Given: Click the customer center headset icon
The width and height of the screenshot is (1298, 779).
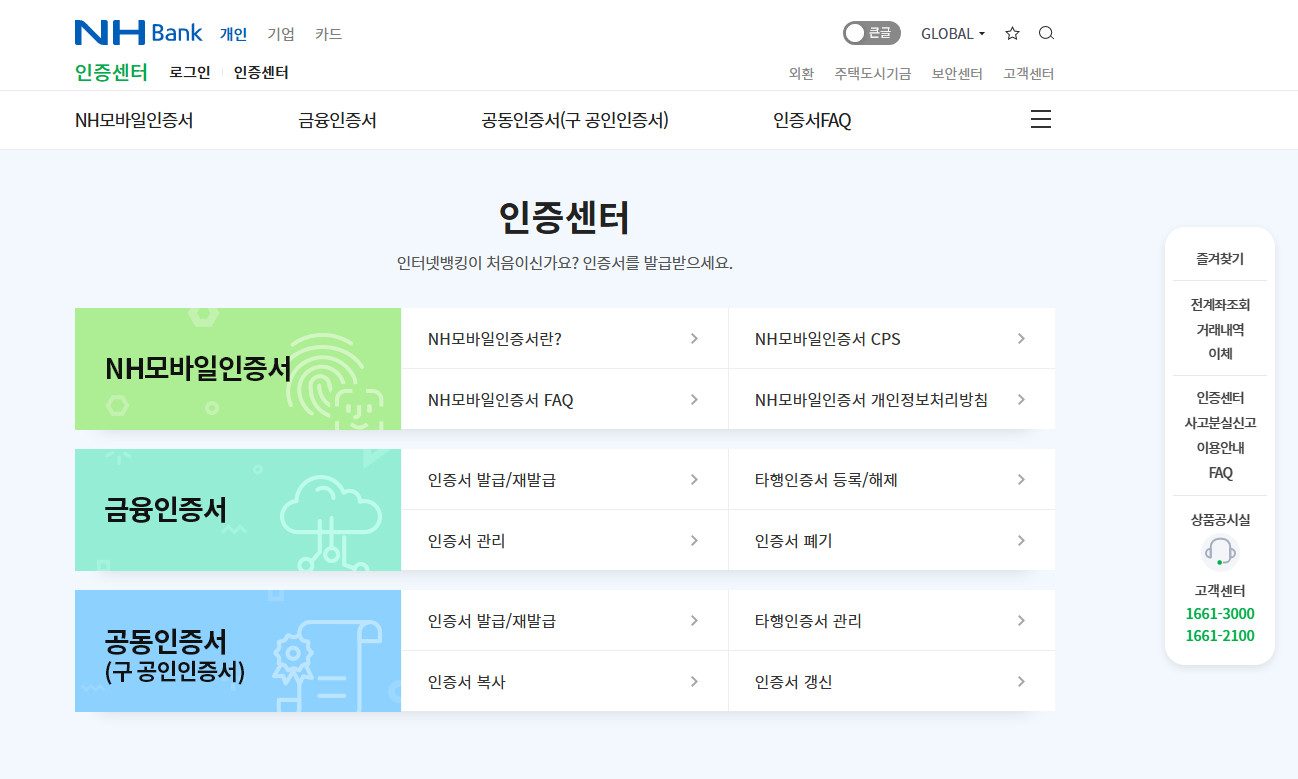Looking at the screenshot, I should [x=1219, y=552].
